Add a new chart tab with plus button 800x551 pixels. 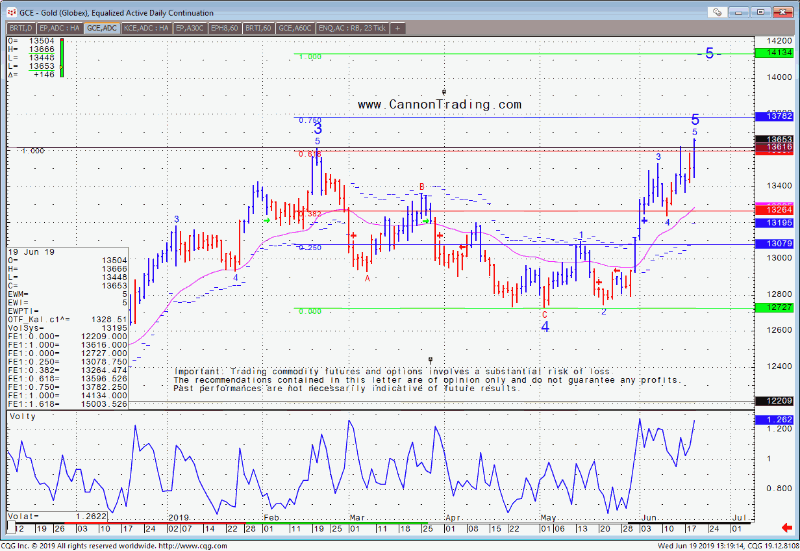(x=397, y=29)
